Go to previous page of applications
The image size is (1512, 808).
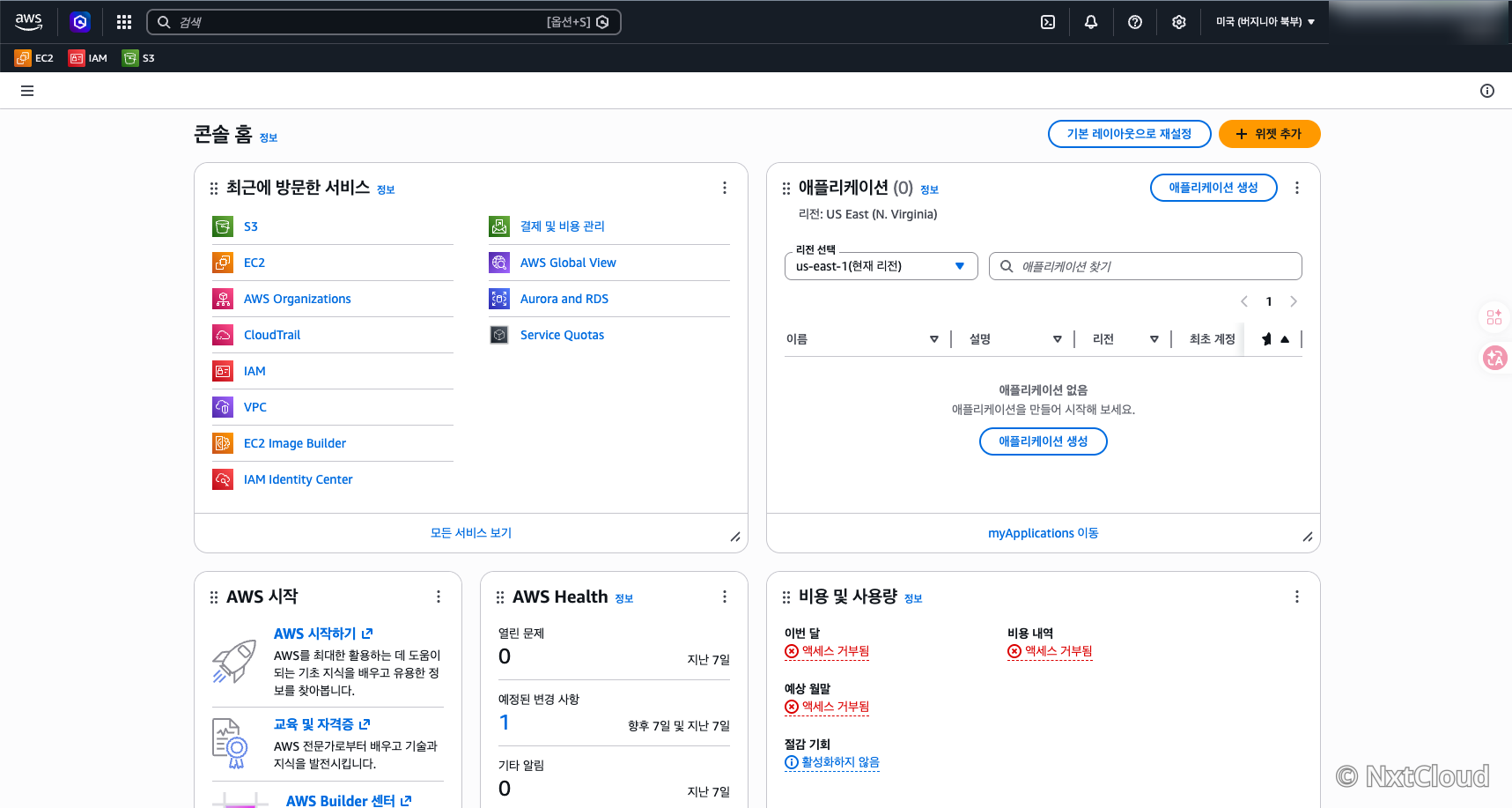tap(1244, 301)
